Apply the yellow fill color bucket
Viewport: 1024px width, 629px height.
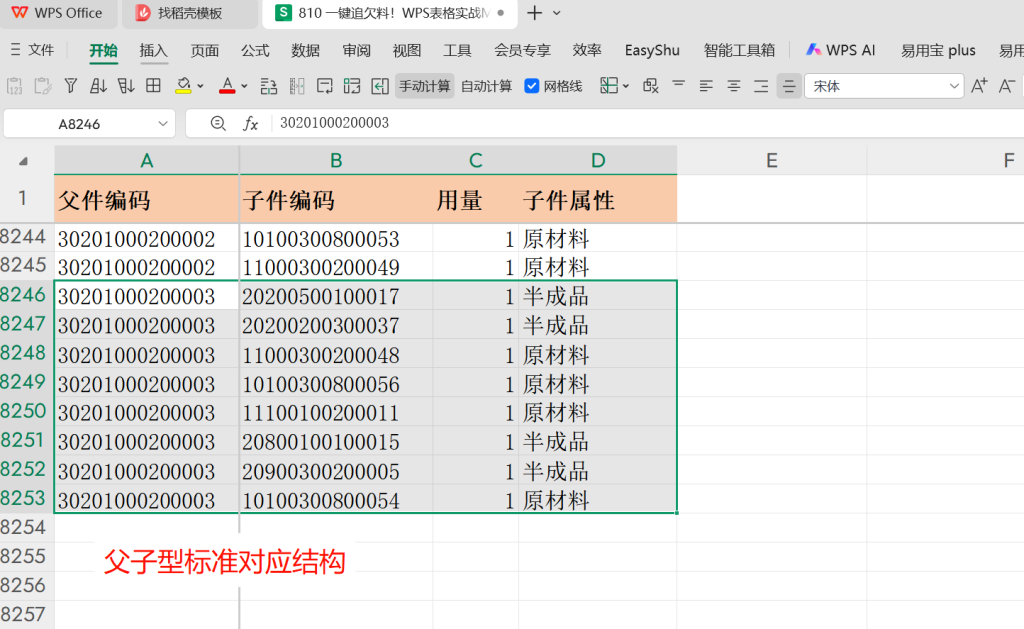click(184, 86)
